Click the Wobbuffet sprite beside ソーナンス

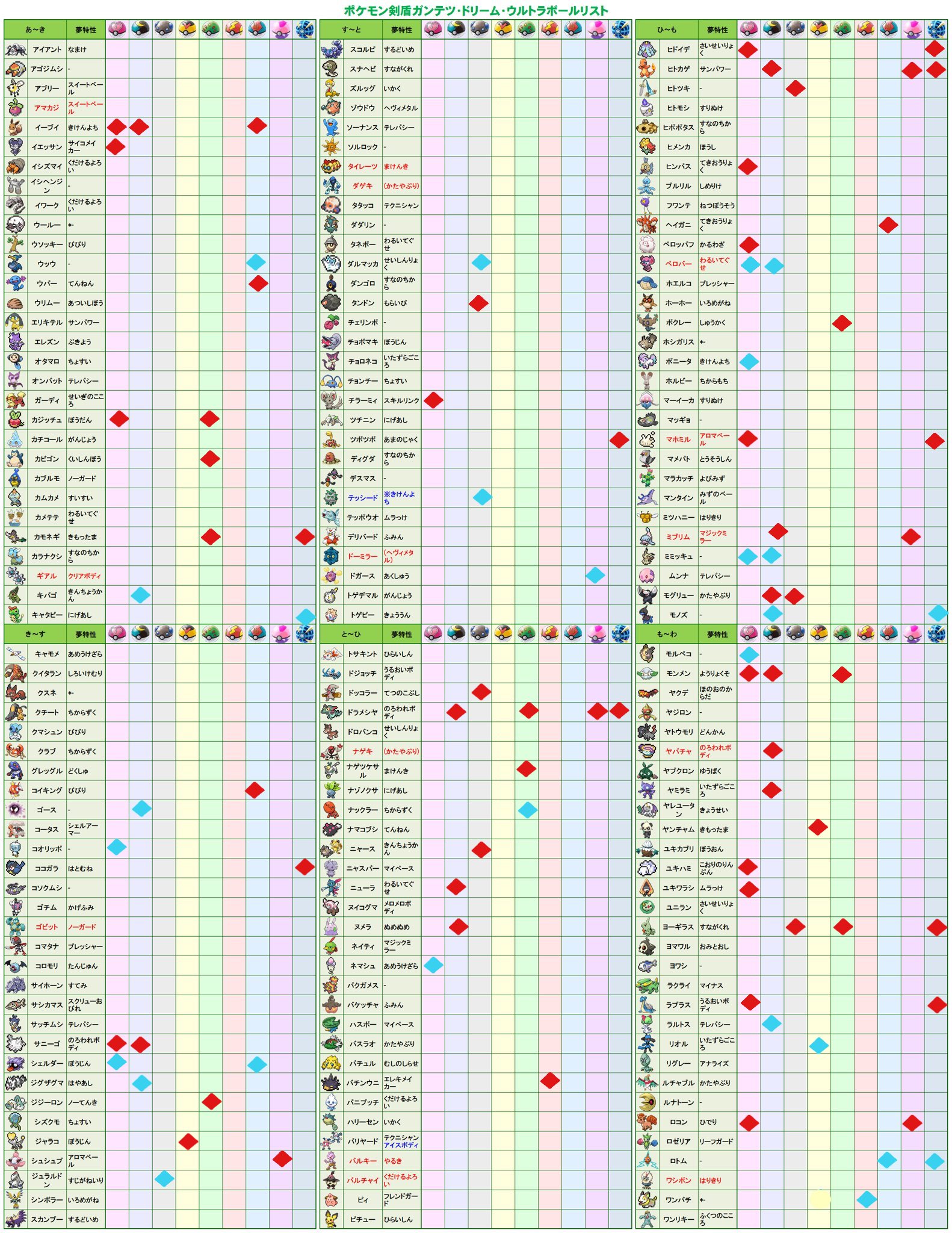click(x=331, y=127)
